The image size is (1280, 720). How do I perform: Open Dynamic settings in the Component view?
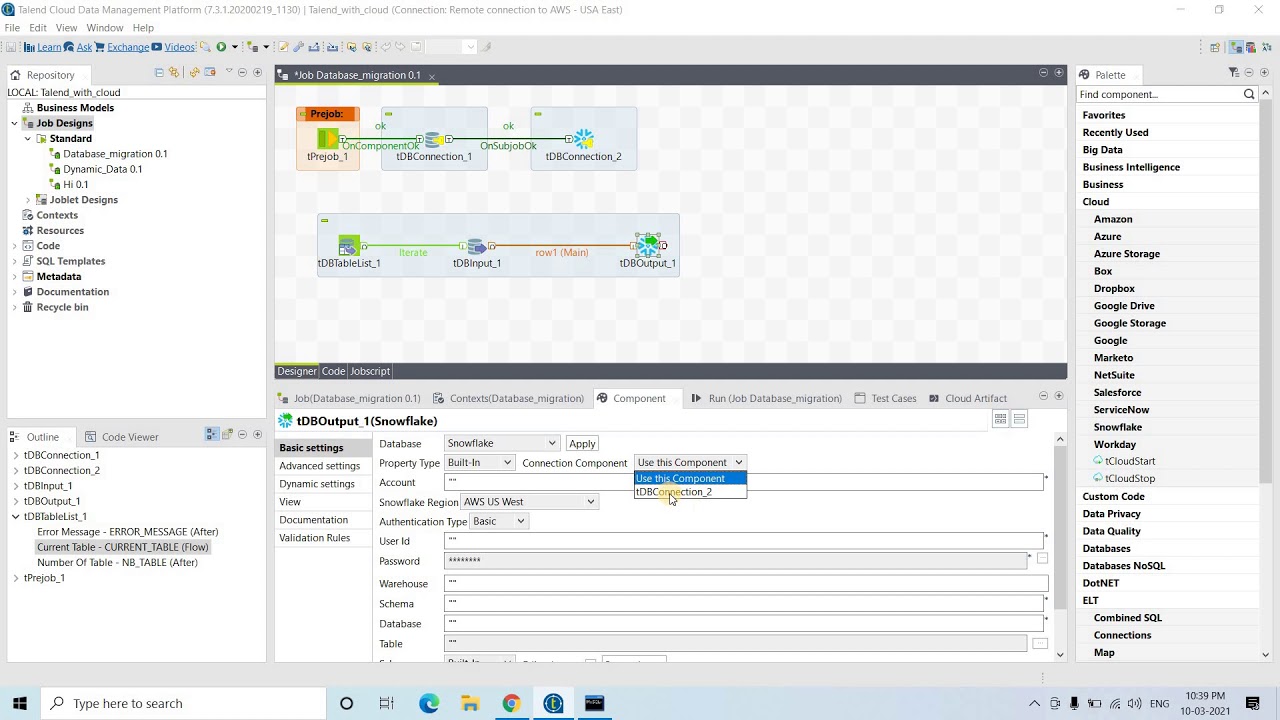316,484
